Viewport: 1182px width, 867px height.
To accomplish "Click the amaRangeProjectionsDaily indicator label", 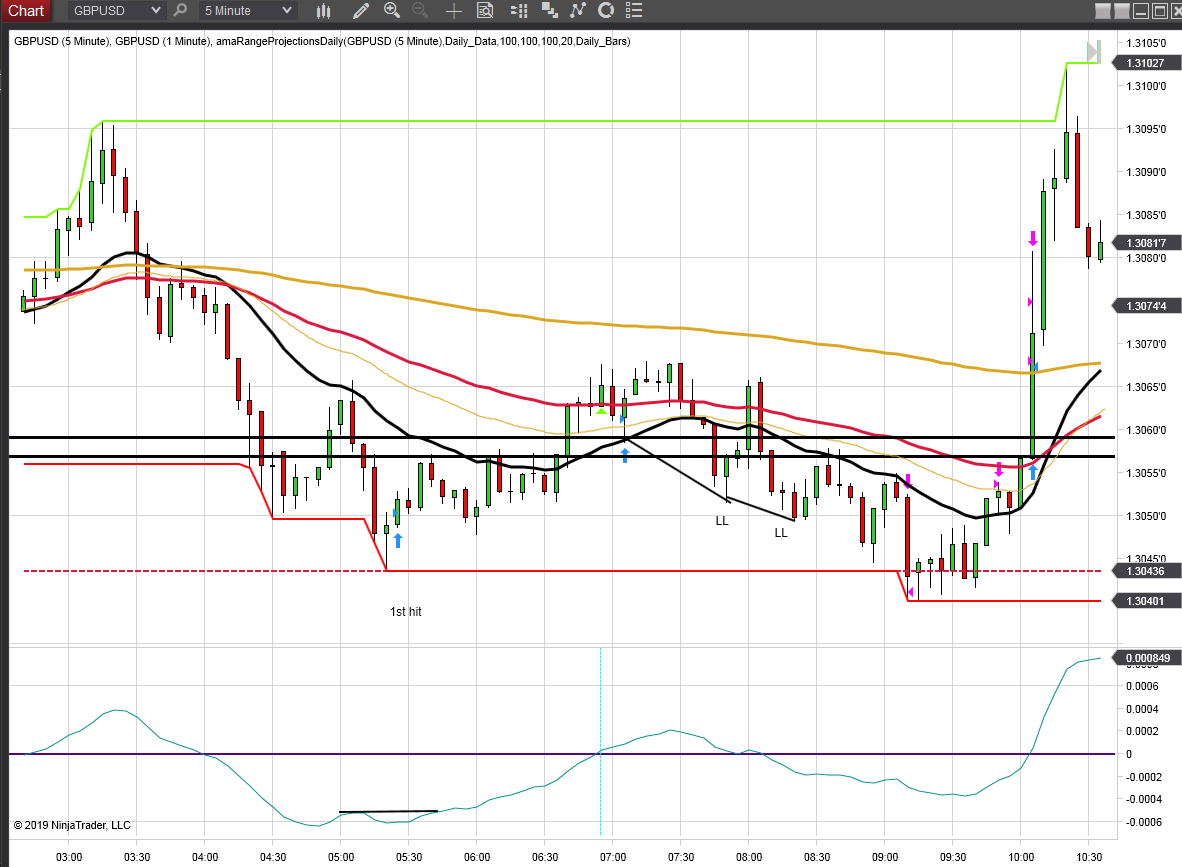I will 423,41.
